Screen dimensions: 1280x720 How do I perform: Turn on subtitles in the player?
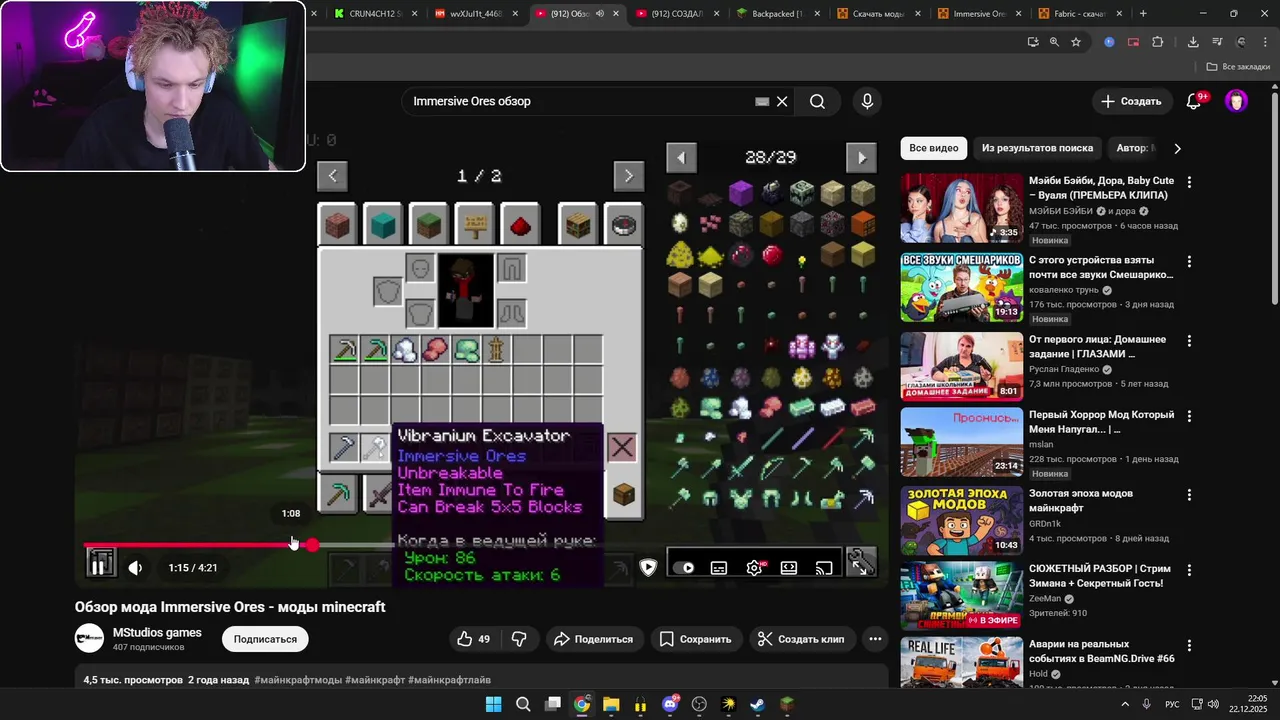[x=719, y=568]
